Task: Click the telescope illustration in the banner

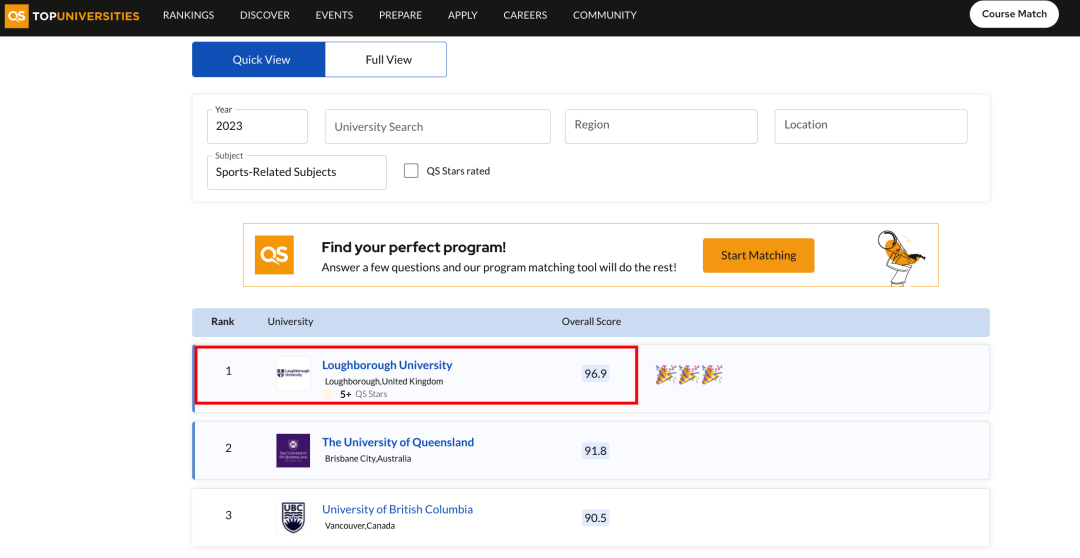Action: click(900, 258)
